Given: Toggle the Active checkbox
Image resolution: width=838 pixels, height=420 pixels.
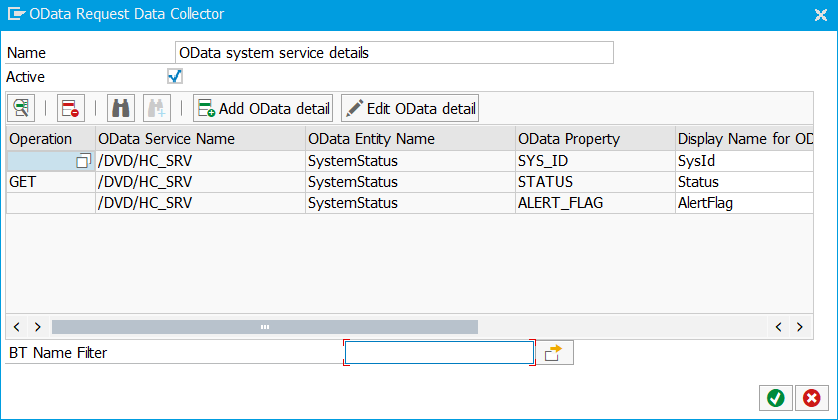Looking at the screenshot, I should coord(175,76).
